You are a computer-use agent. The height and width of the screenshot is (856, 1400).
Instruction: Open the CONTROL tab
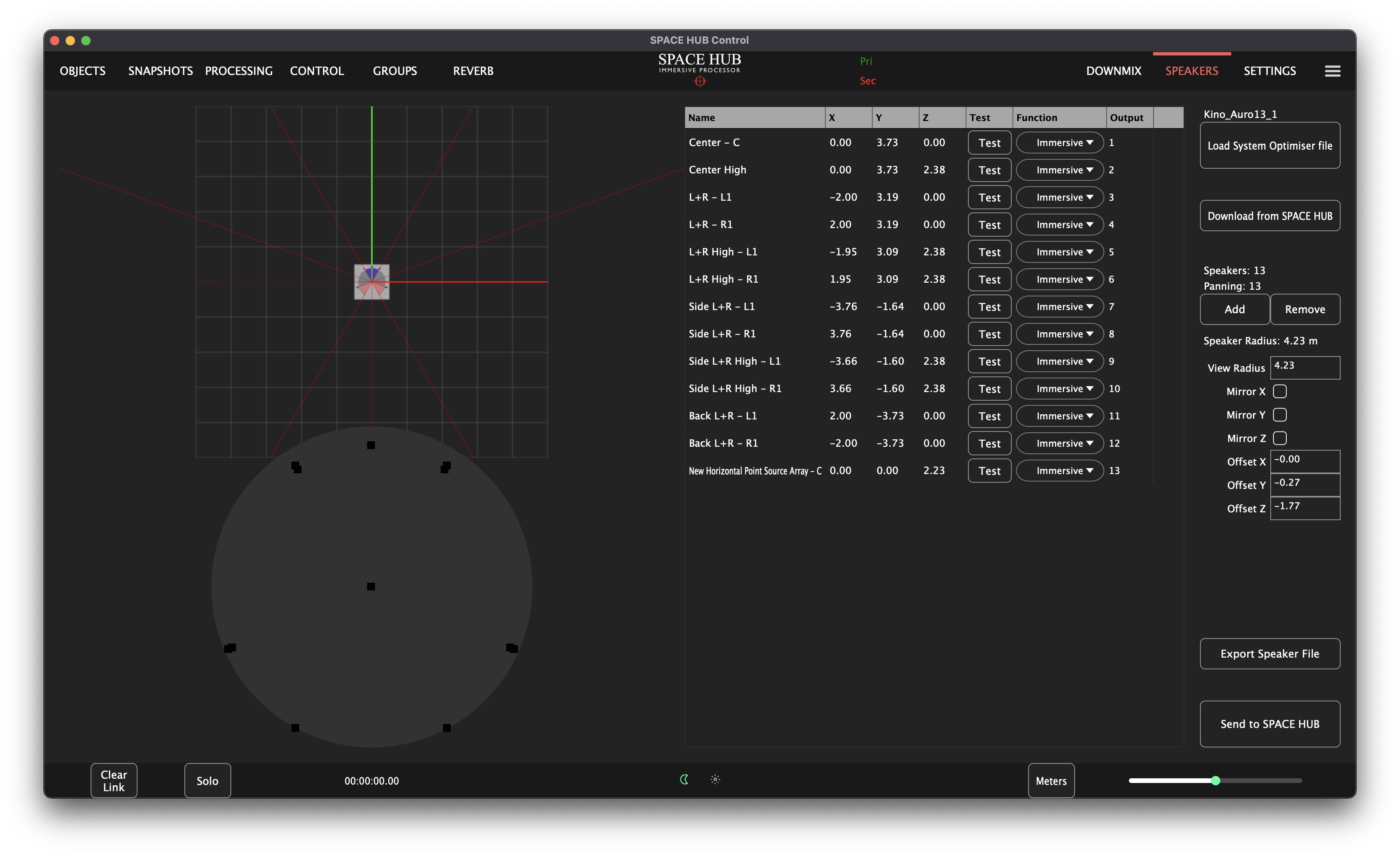tap(317, 71)
